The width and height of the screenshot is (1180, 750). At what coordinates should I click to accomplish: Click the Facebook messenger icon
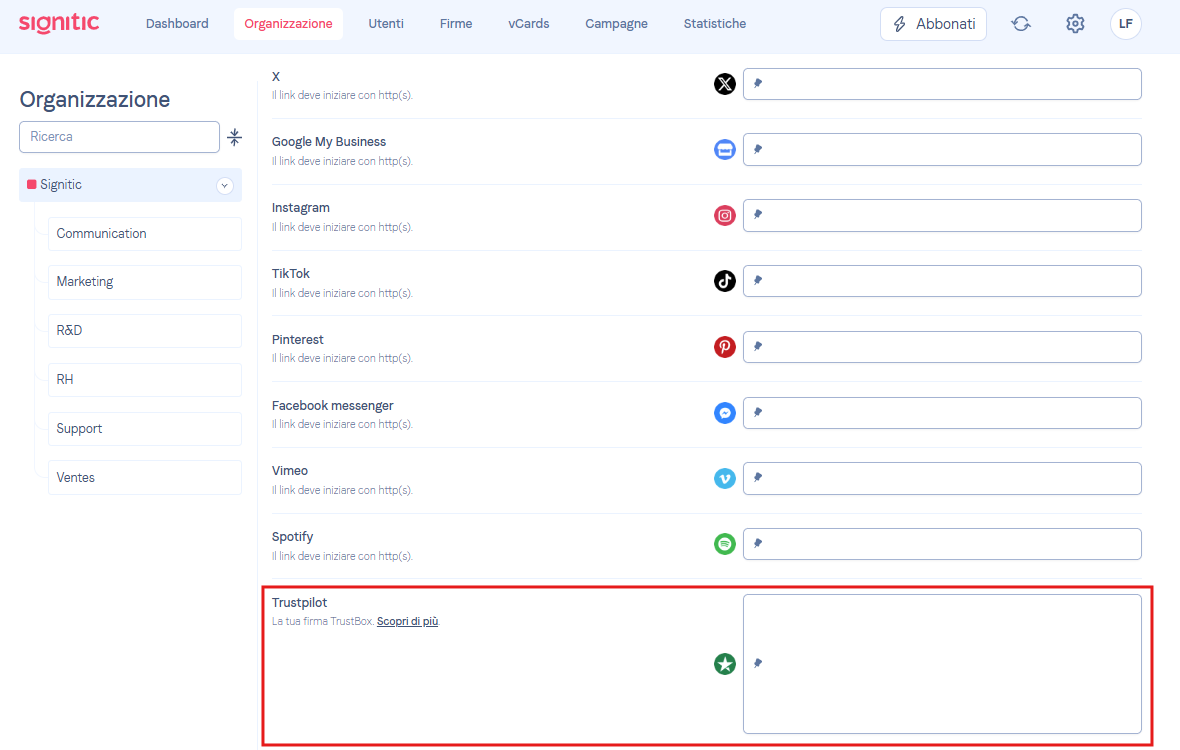(x=724, y=413)
